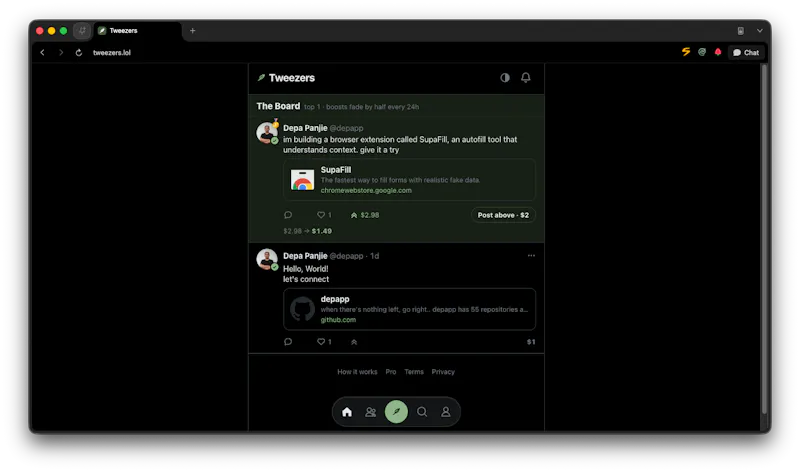Reload the page with refresh icon

pyautogui.click(x=79, y=53)
